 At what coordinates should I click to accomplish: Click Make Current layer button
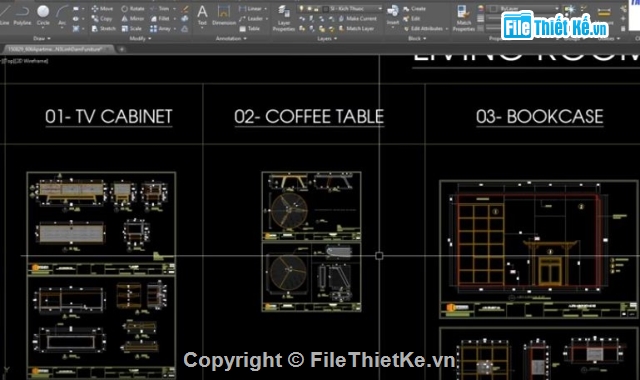[357, 18]
